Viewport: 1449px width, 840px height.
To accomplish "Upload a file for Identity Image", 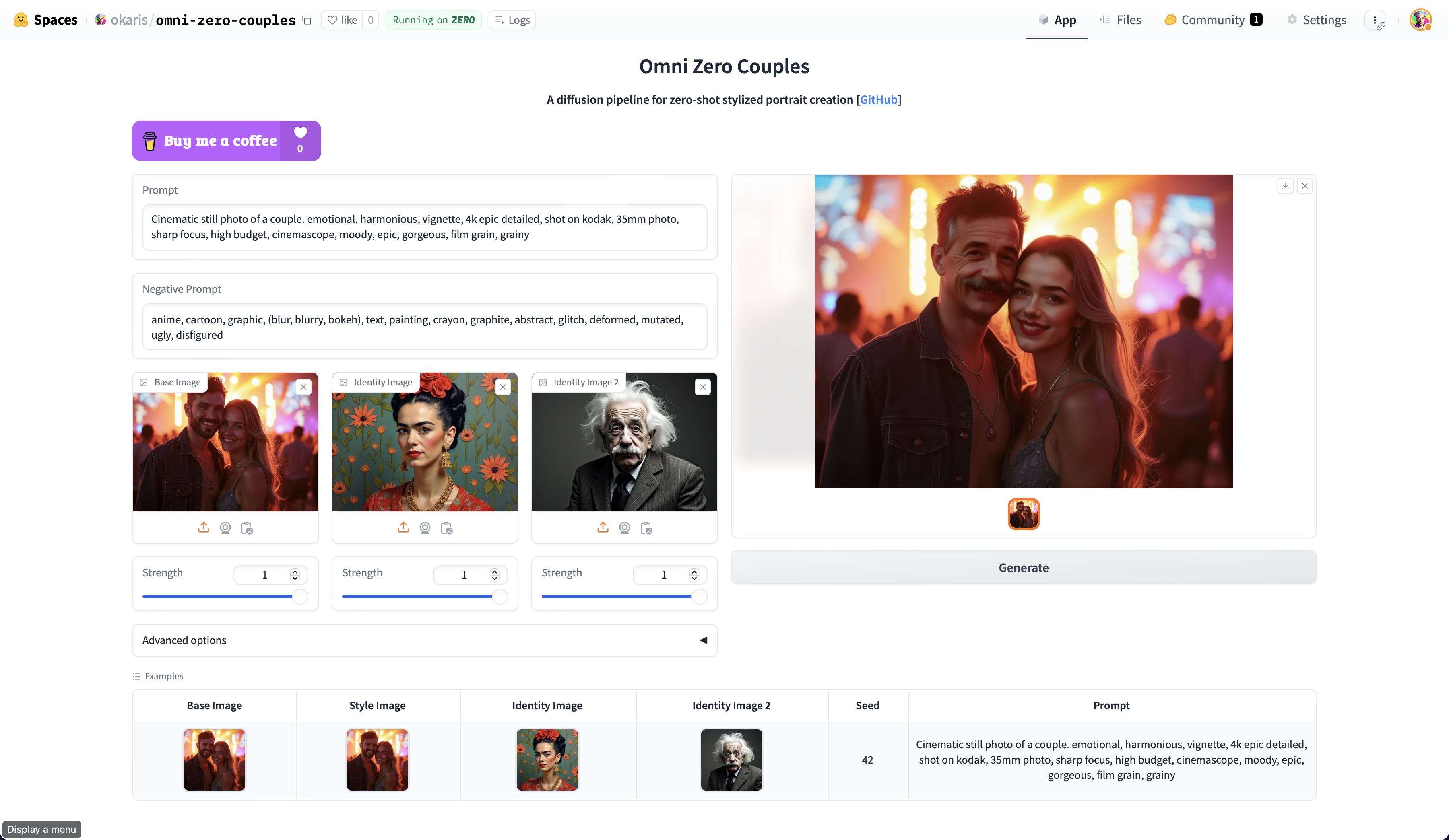I will pos(403,527).
